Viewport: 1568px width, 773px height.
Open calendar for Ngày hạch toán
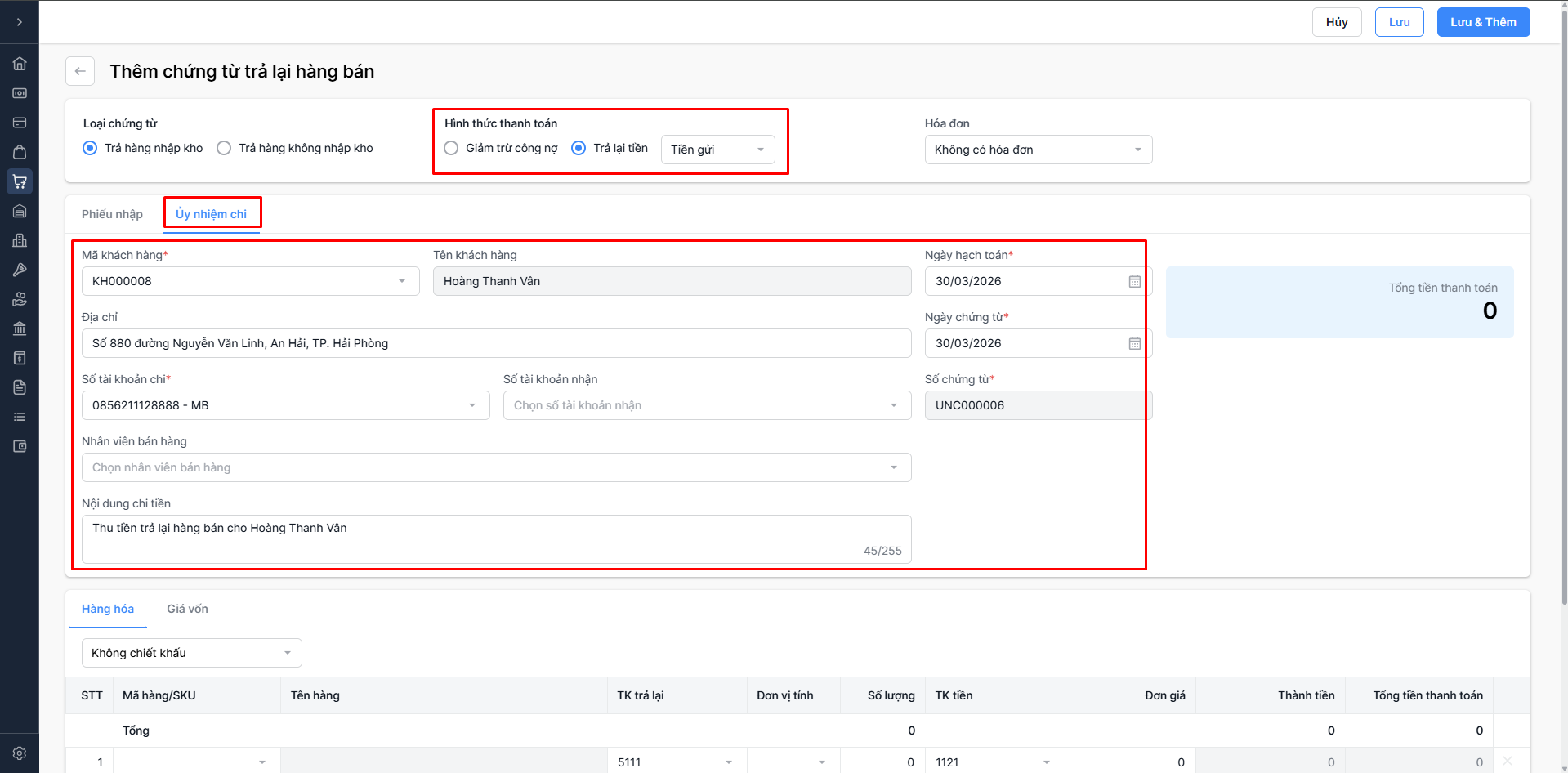[x=1134, y=281]
